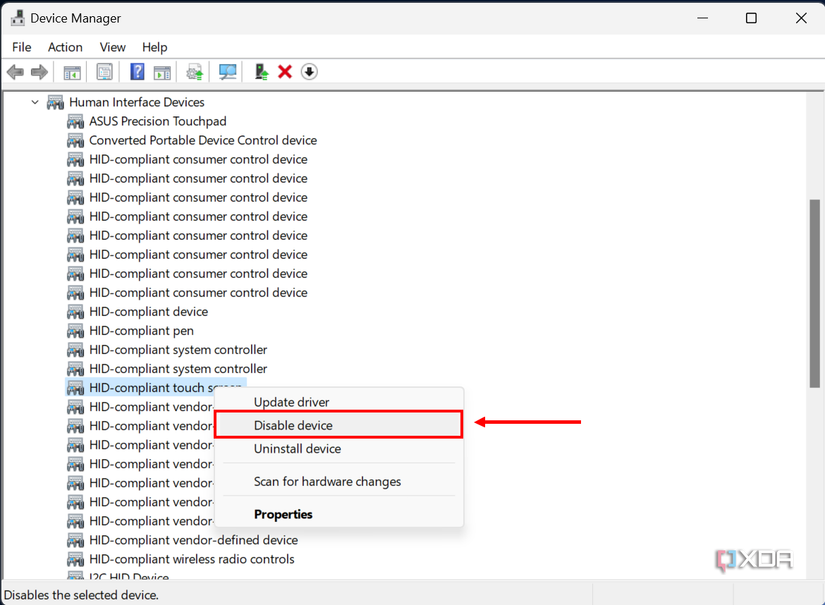Select HID-compliant pen entry

(142, 331)
